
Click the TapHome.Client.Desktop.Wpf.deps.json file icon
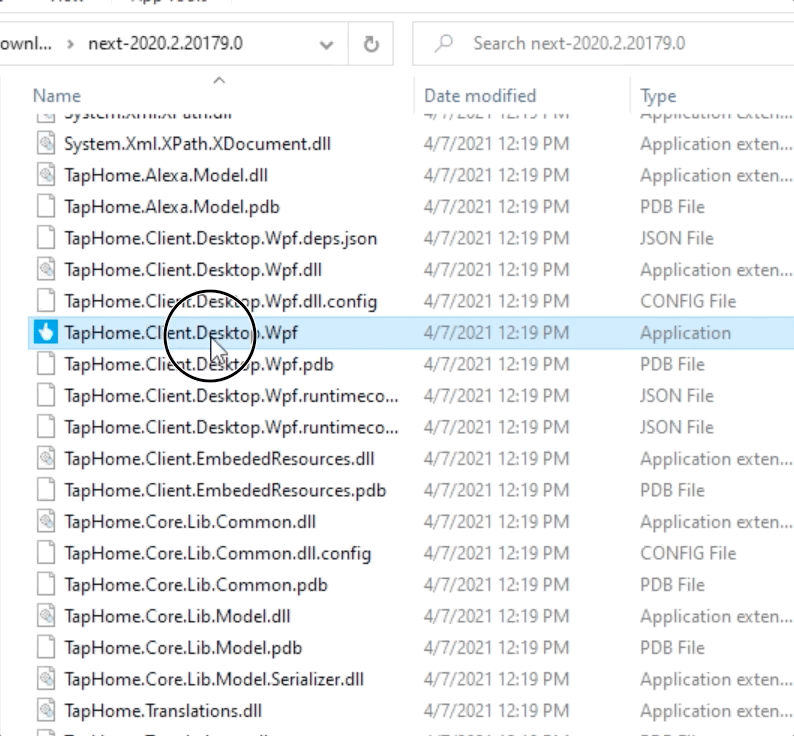[x=46, y=238]
